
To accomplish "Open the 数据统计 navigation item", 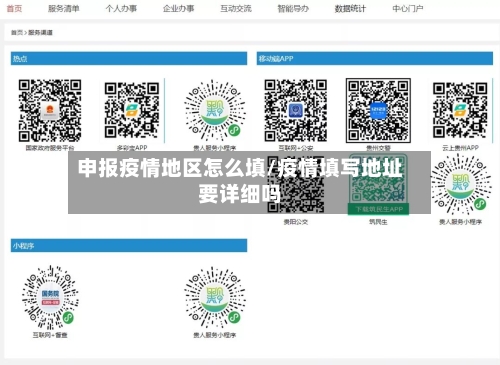I will (350, 8).
